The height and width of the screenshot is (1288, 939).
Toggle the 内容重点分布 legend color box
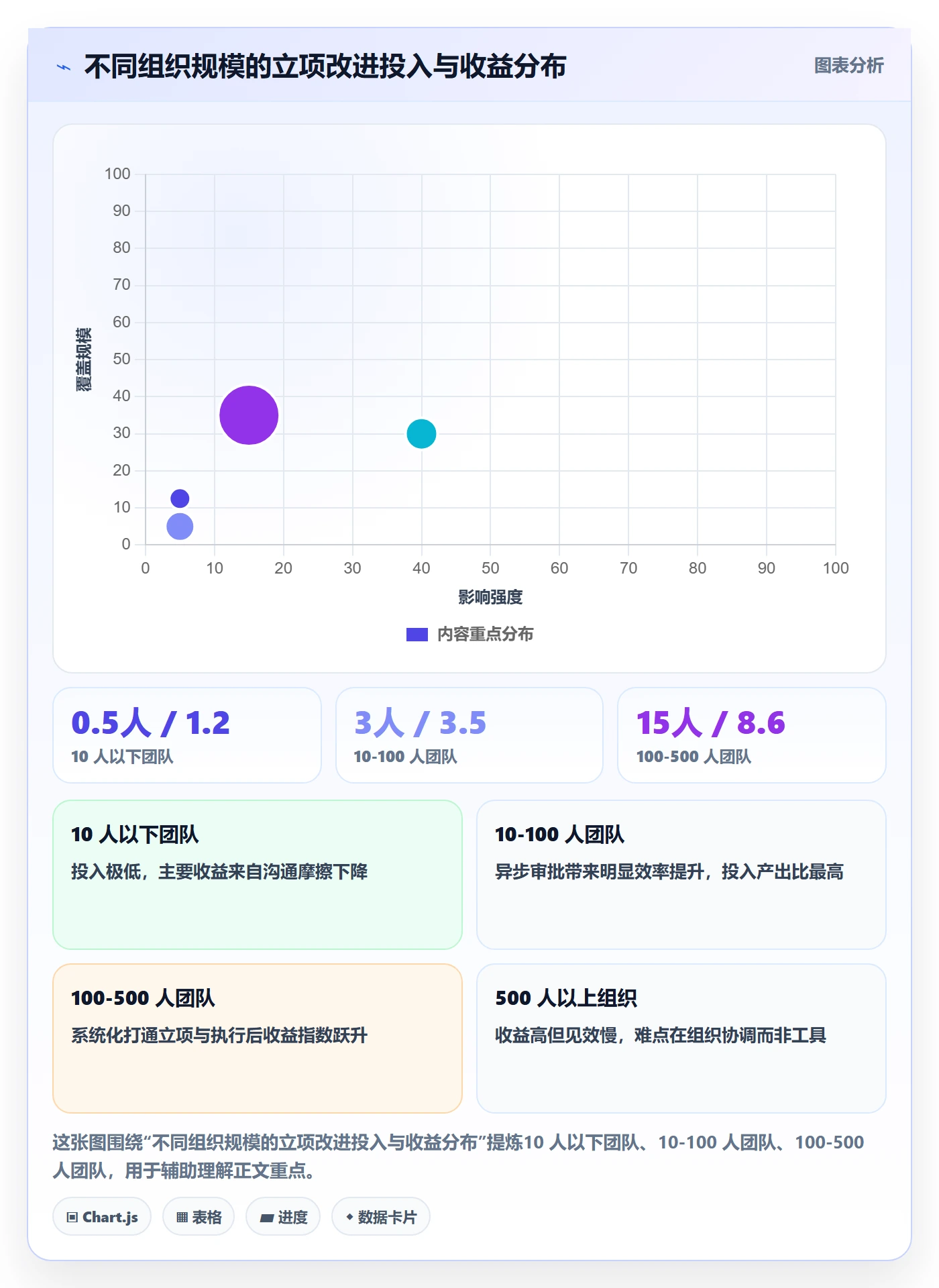[417, 634]
